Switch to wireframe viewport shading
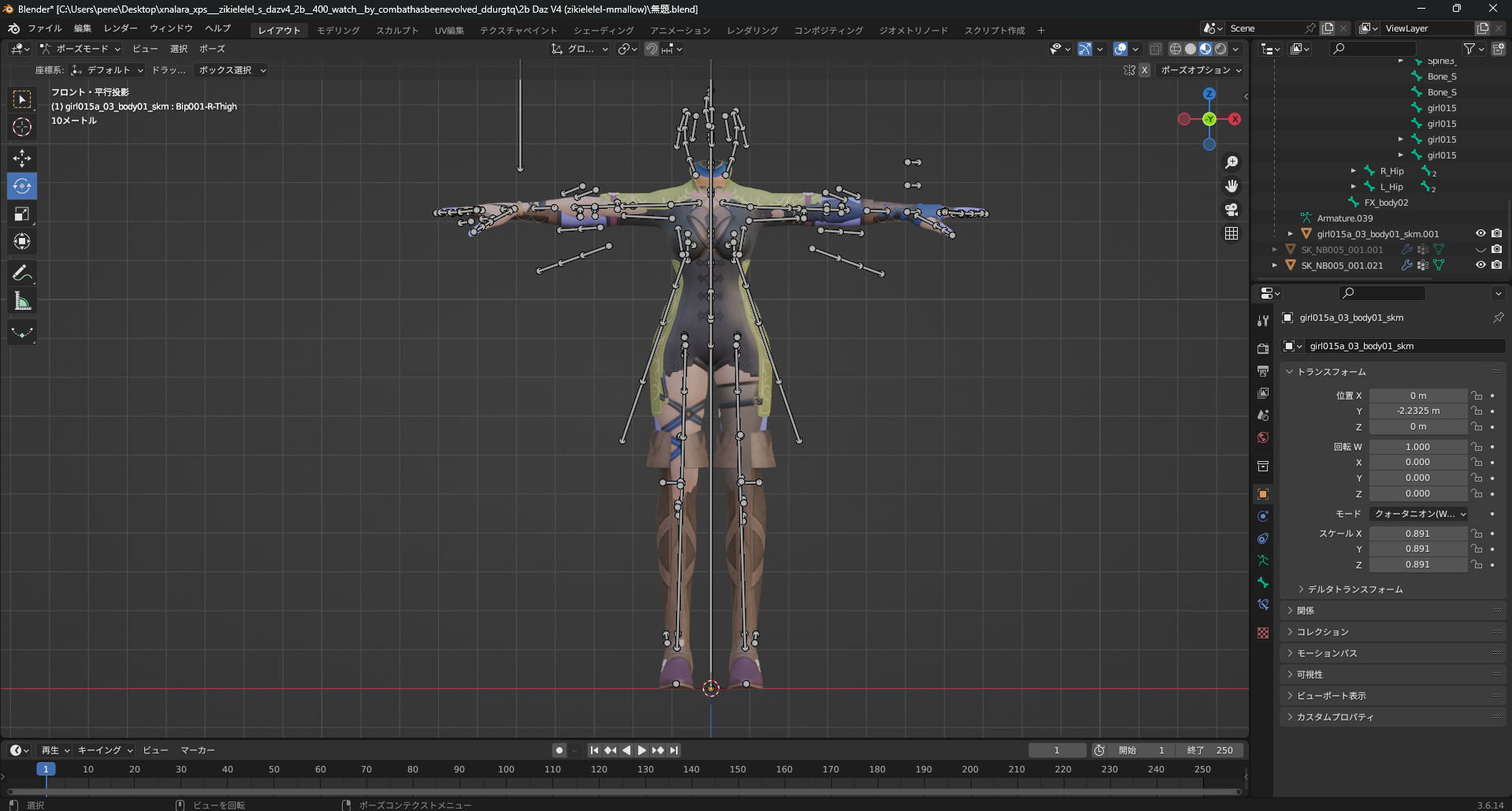 (1175, 49)
